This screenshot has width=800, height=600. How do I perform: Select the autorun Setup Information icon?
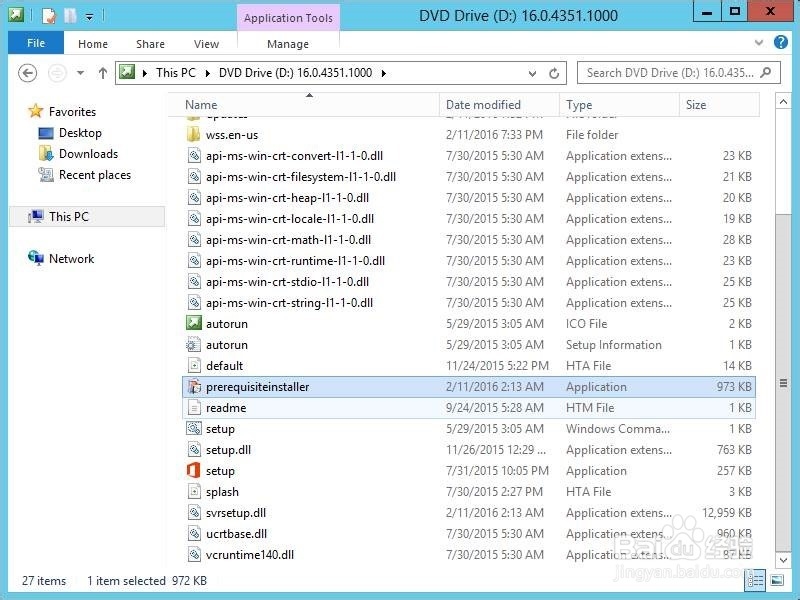194,345
